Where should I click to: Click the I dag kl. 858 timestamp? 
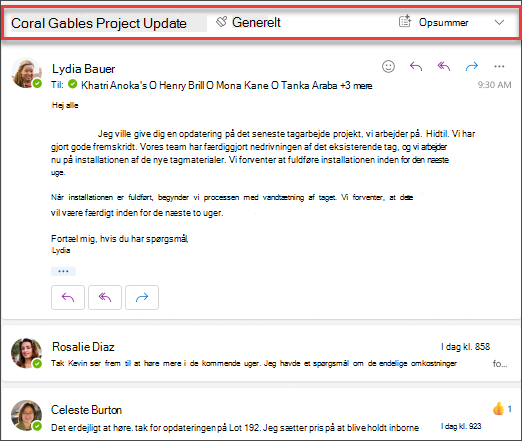465,347
